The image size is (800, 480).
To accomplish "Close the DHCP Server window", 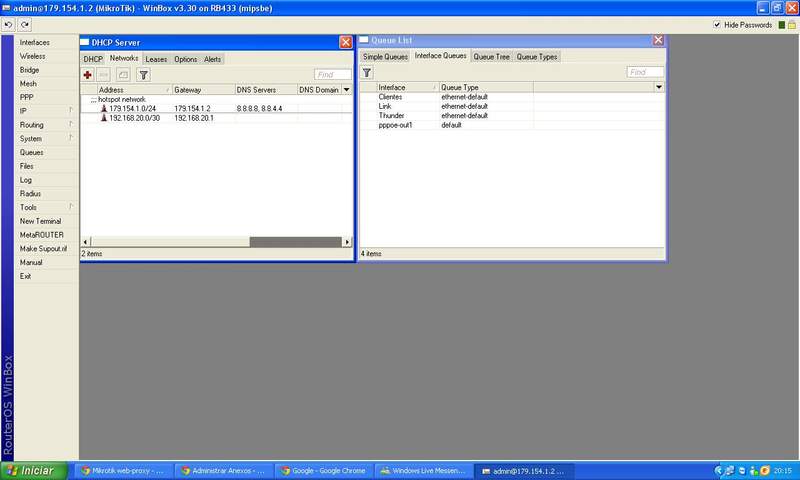I will pyautogui.click(x=345, y=42).
